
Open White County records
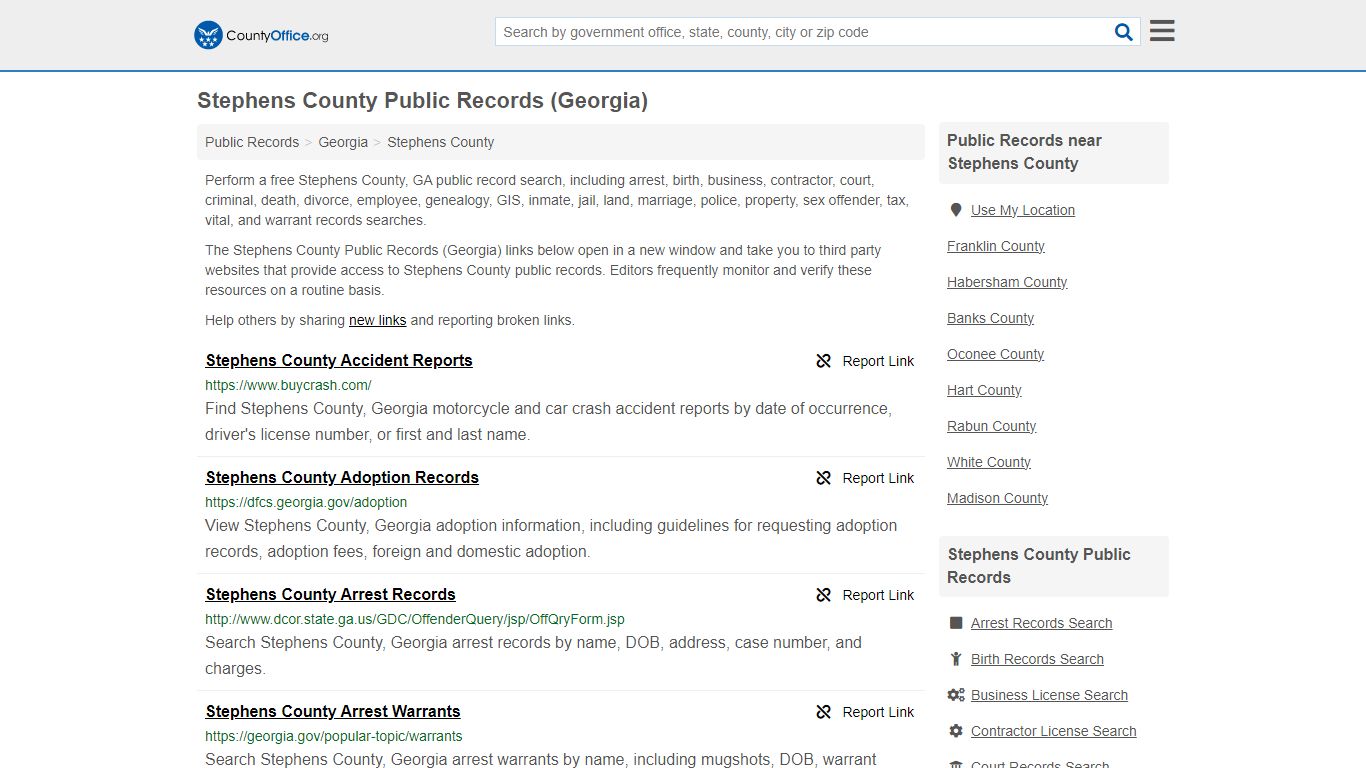point(989,462)
